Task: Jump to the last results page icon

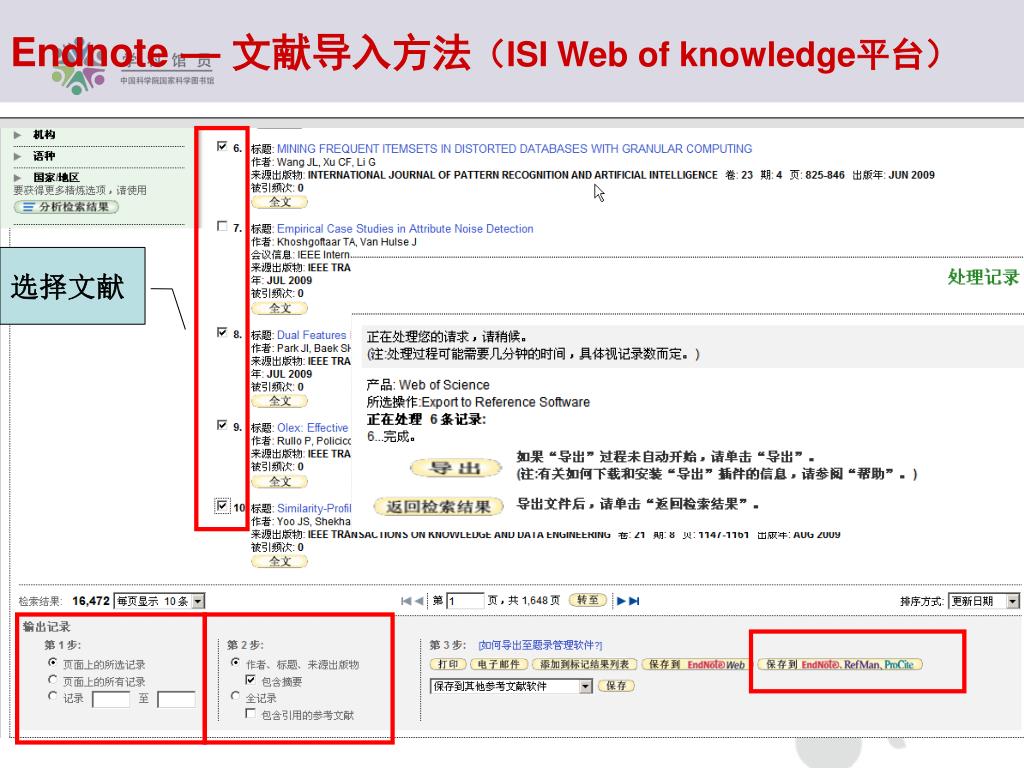Action: coord(634,601)
